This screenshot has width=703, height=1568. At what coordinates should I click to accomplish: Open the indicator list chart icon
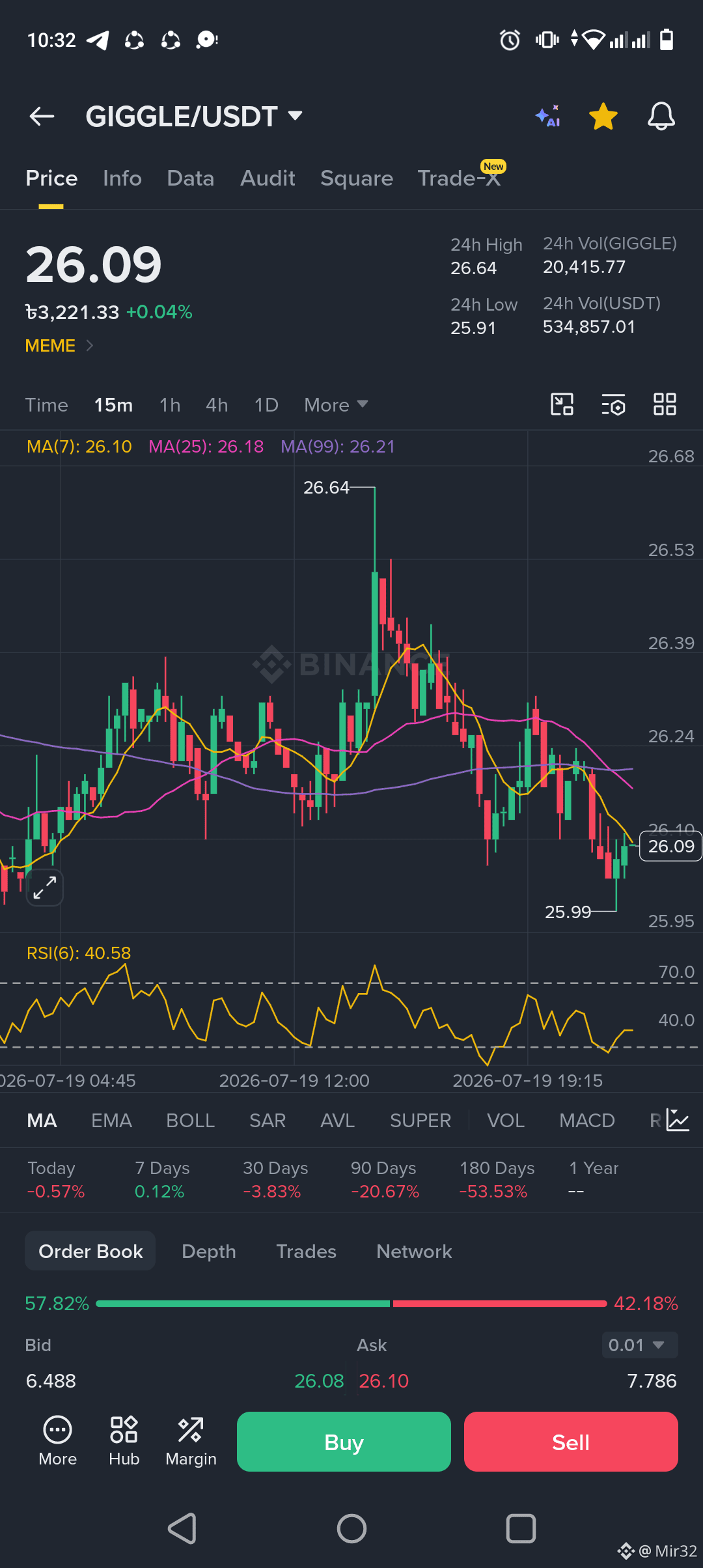[678, 1121]
